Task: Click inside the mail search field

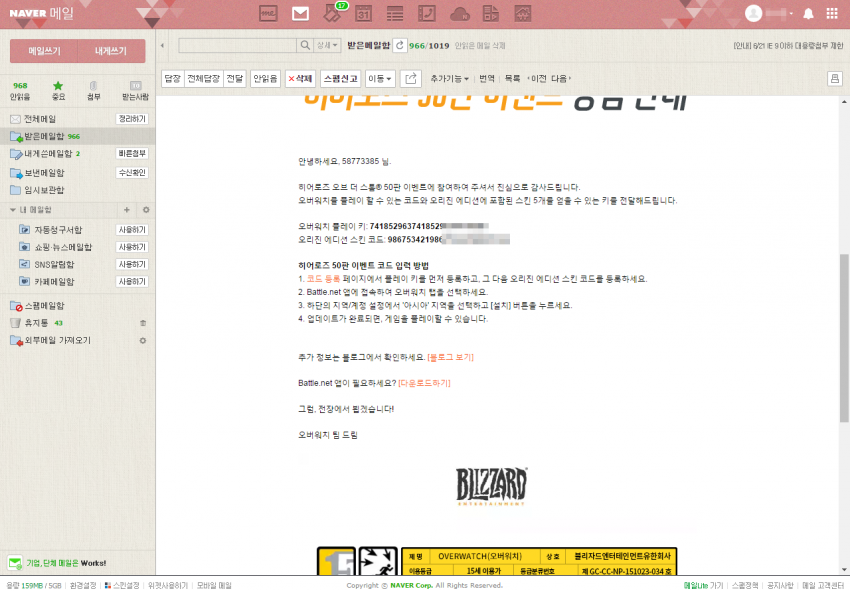Action: 237,45
